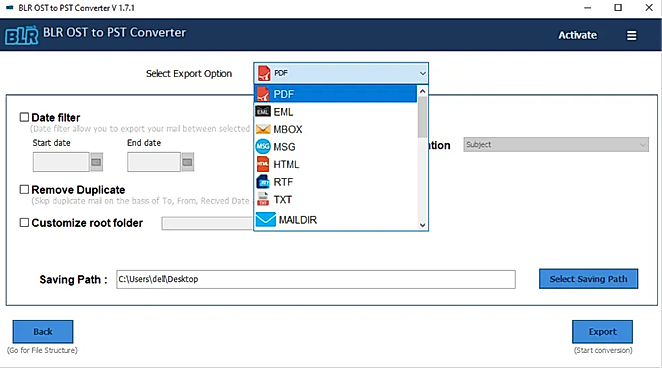
Task: Click the app icon in title bar
Action: 10,8
